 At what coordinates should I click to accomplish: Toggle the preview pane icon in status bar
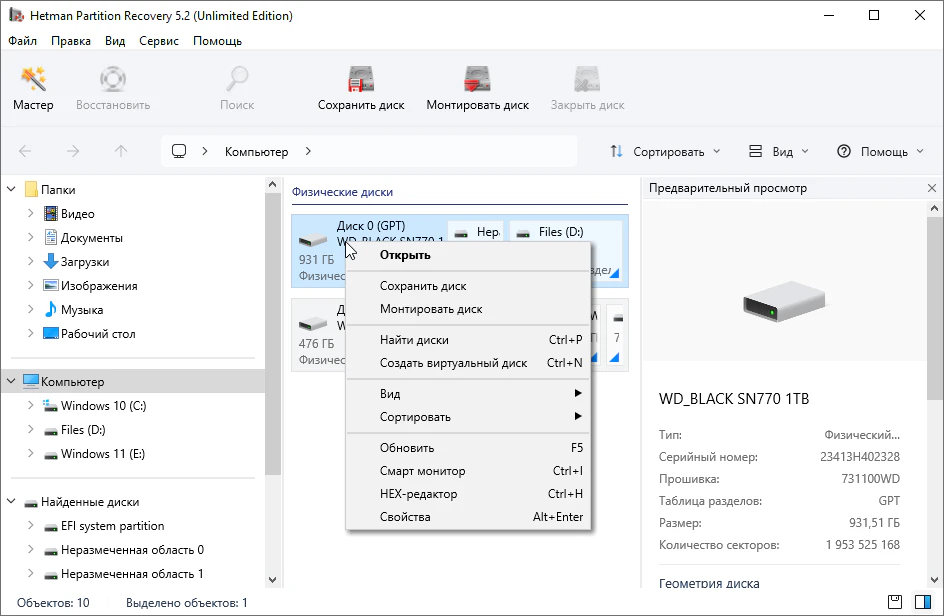click(x=922, y=603)
